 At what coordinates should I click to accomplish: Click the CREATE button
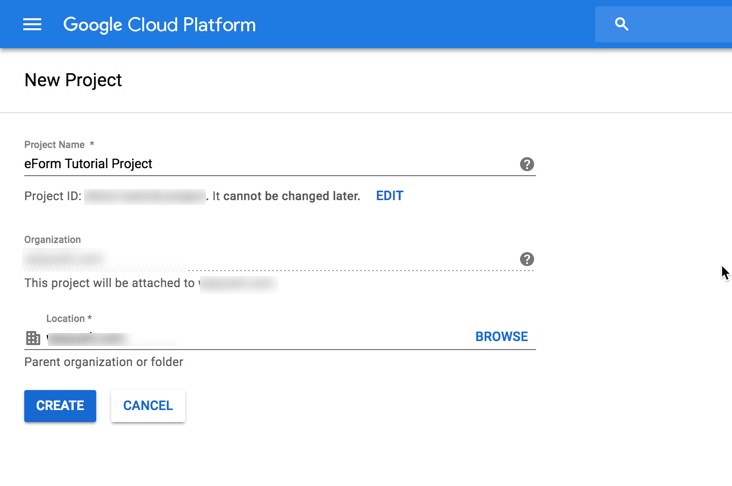pyautogui.click(x=60, y=406)
